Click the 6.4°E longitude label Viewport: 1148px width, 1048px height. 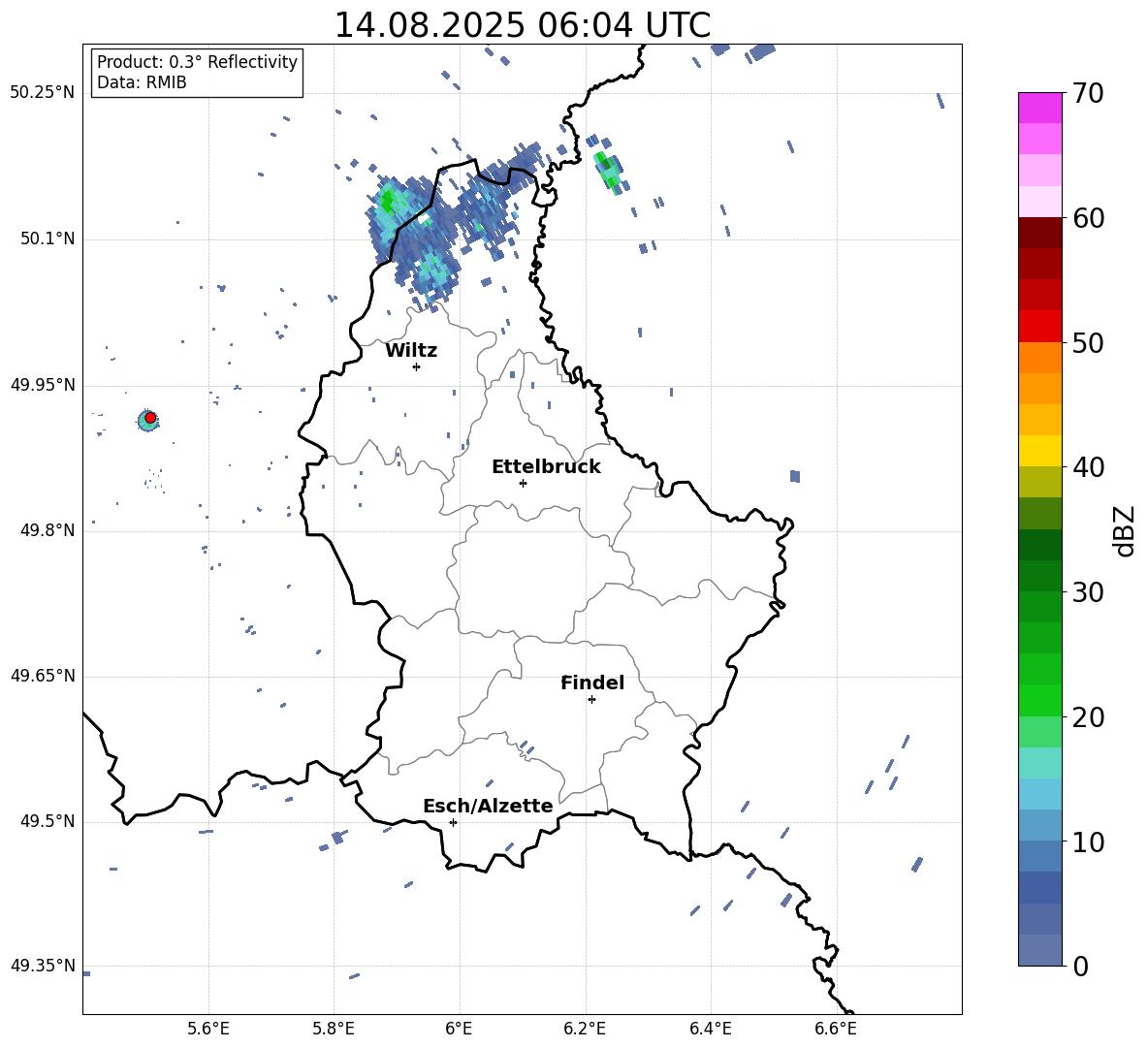710,1029
